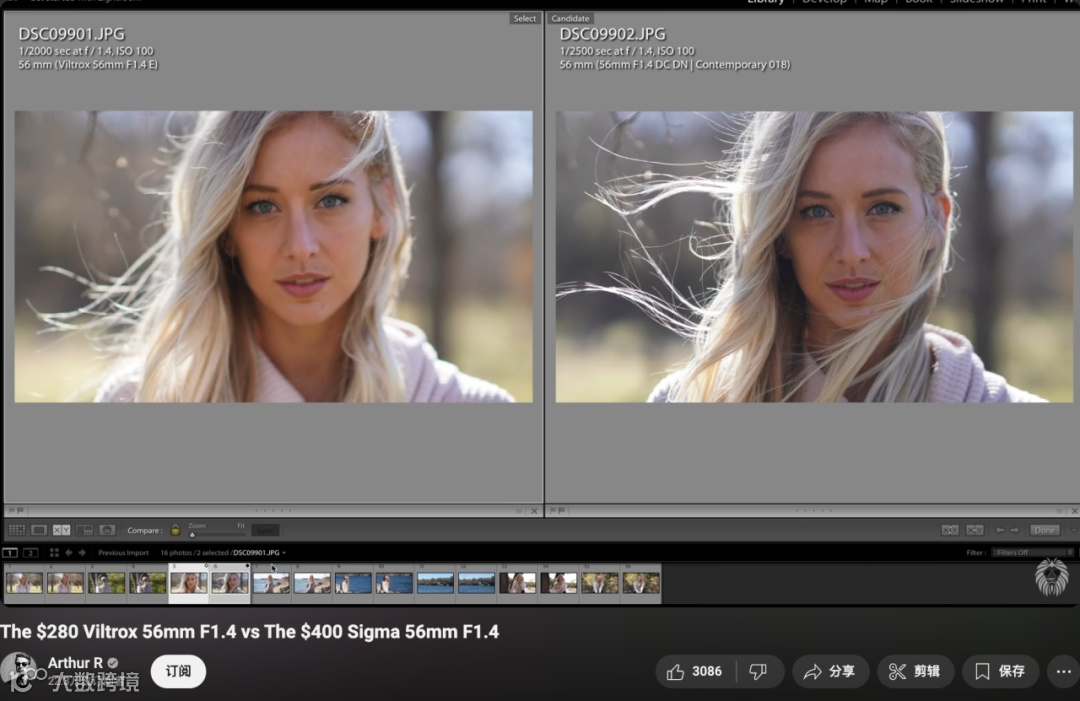Select filmstrip thumbnail 11
The image size is (1080, 701).
coord(435,583)
